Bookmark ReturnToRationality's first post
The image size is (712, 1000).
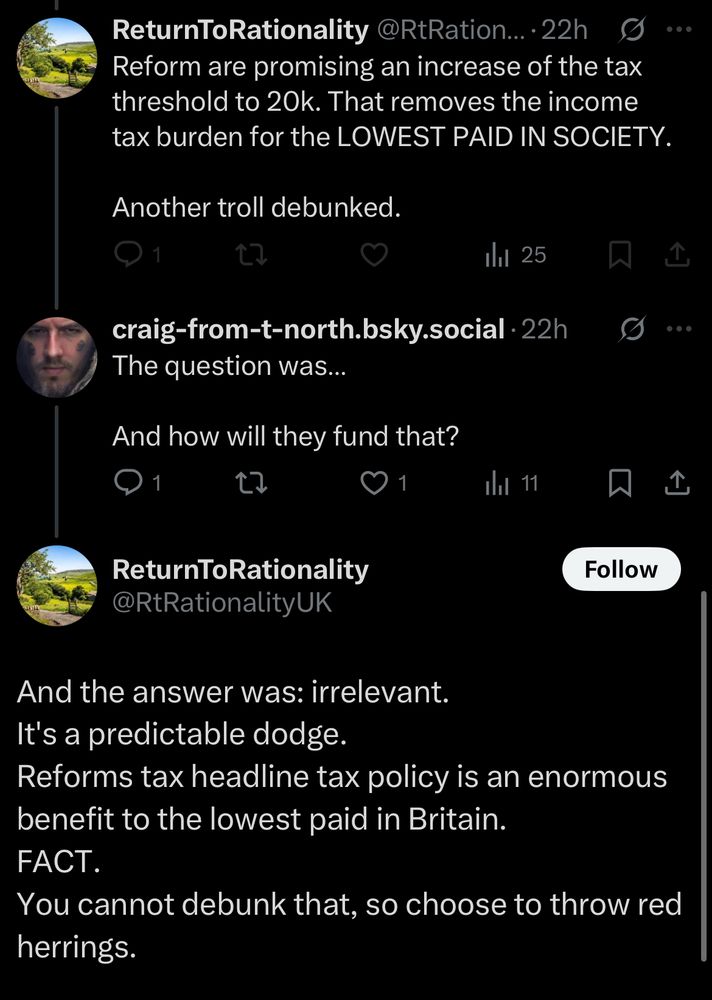tap(621, 254)
